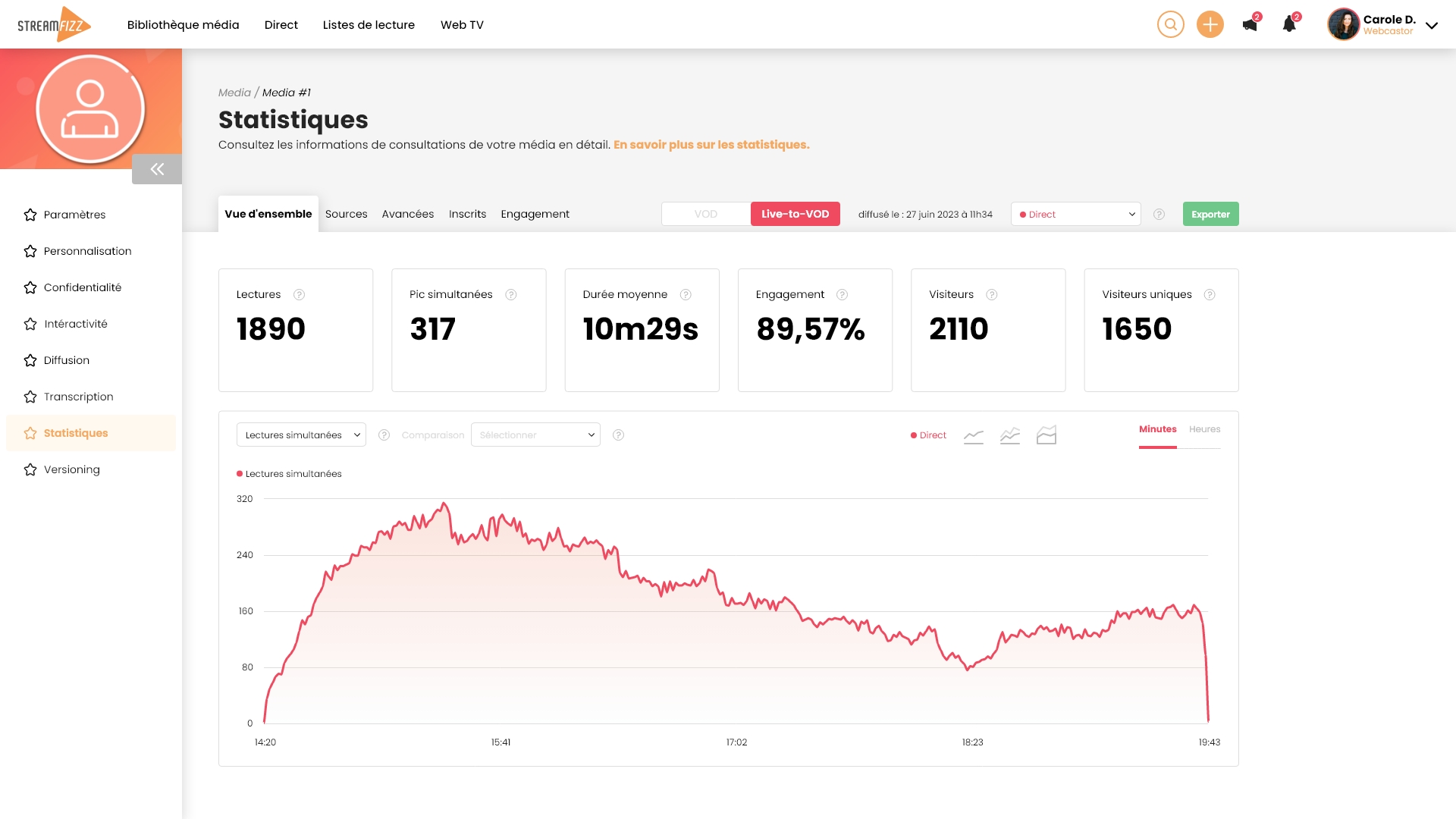Screen dimensions: 1456x819
Task: Click the green Exporter button
Action: 1210,215
